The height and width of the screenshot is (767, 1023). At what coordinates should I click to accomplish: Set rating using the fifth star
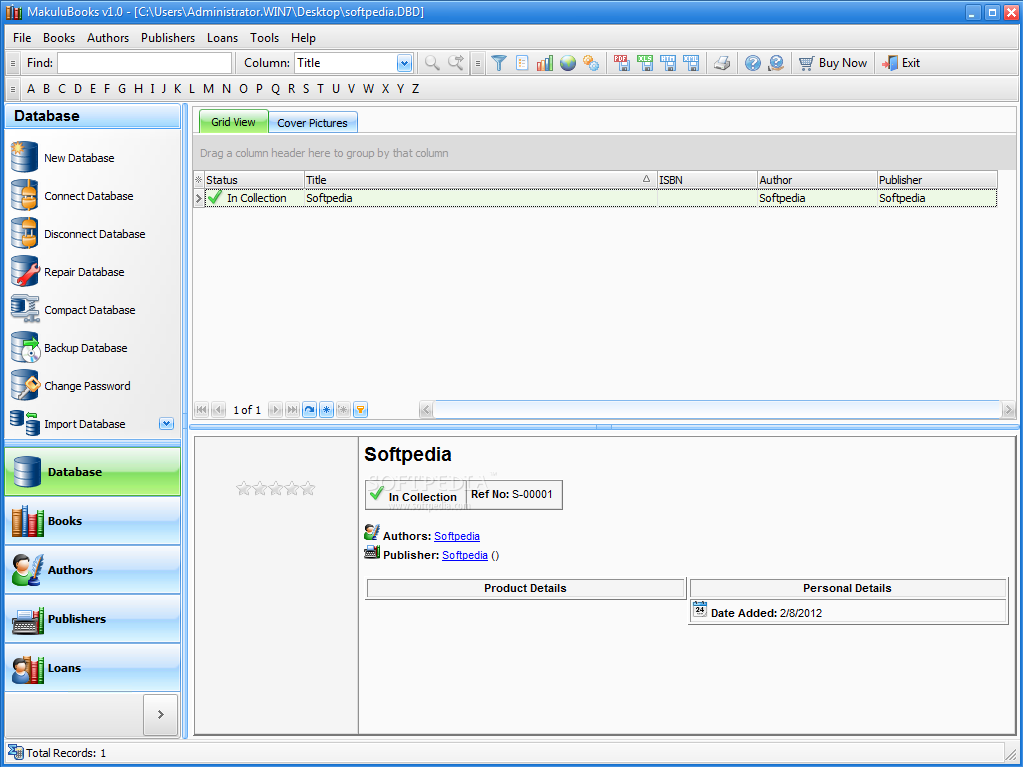[307, 489]
